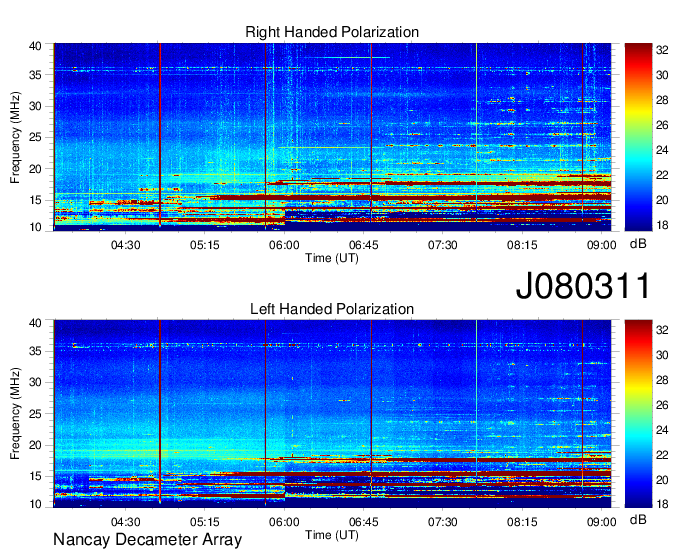Click the 24 label on lower color bar
This screenshot has height=552, width=680.
662,430
